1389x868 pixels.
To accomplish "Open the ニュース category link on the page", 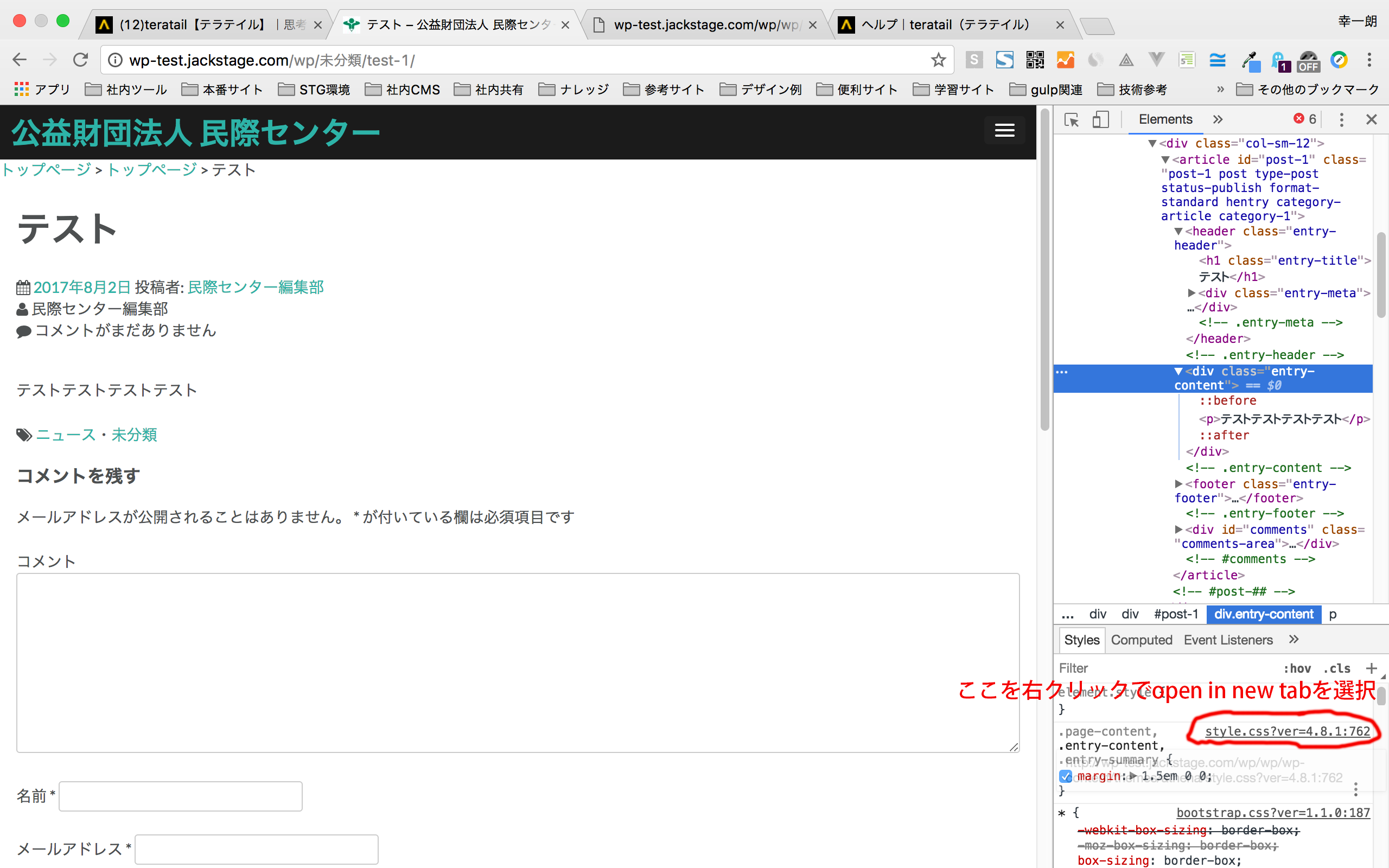I will 64,435.
